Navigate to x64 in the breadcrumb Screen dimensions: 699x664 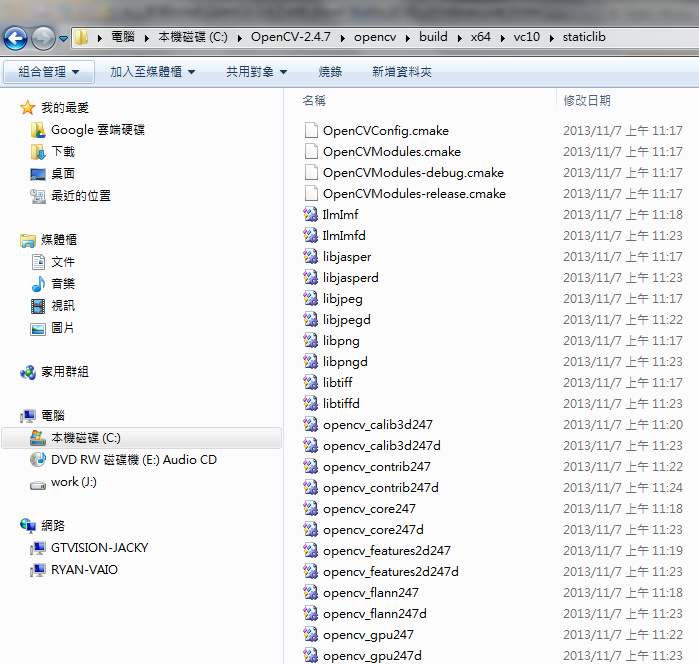coord(481,37)
